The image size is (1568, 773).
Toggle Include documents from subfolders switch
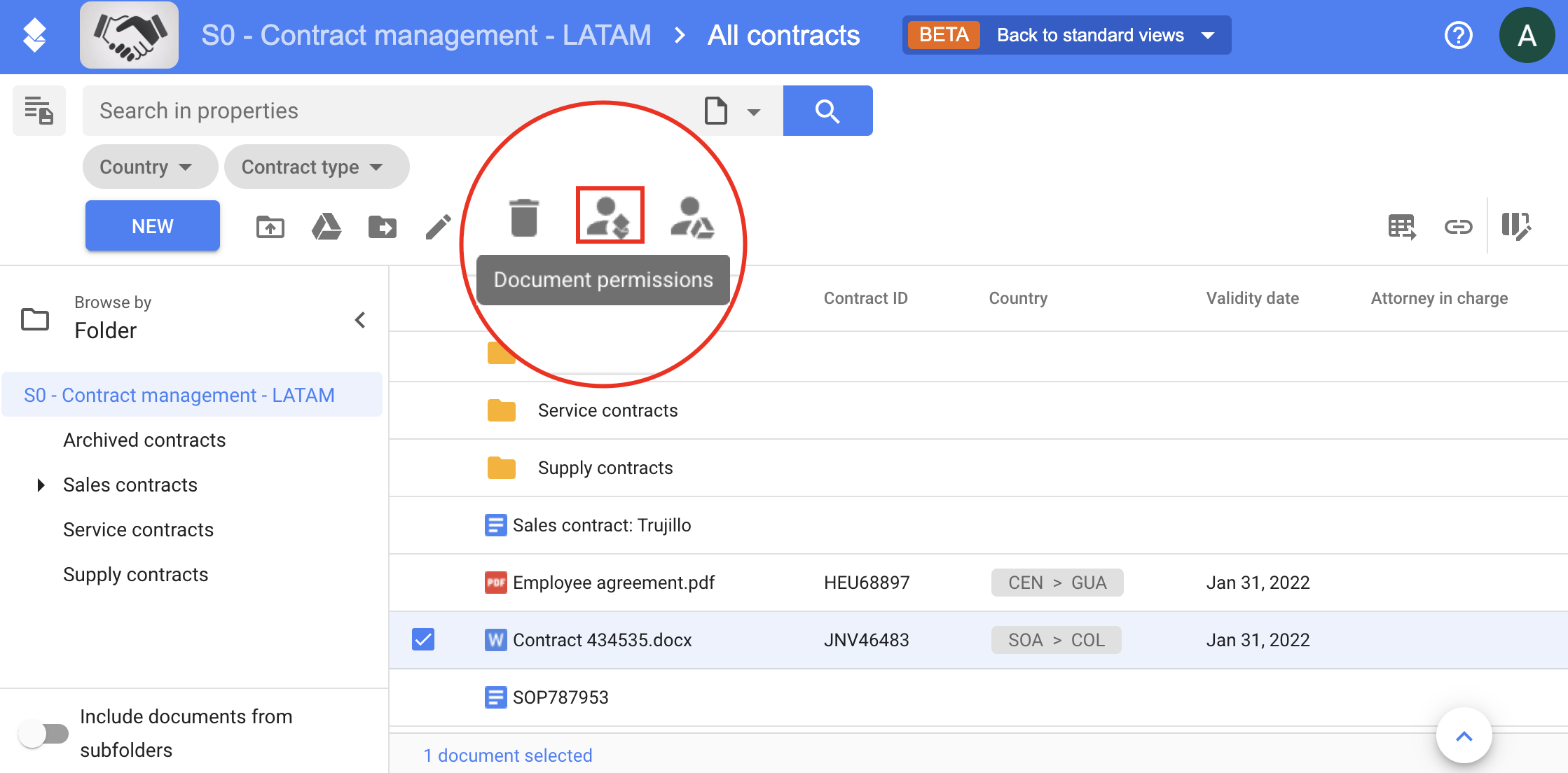coord(43,733)
